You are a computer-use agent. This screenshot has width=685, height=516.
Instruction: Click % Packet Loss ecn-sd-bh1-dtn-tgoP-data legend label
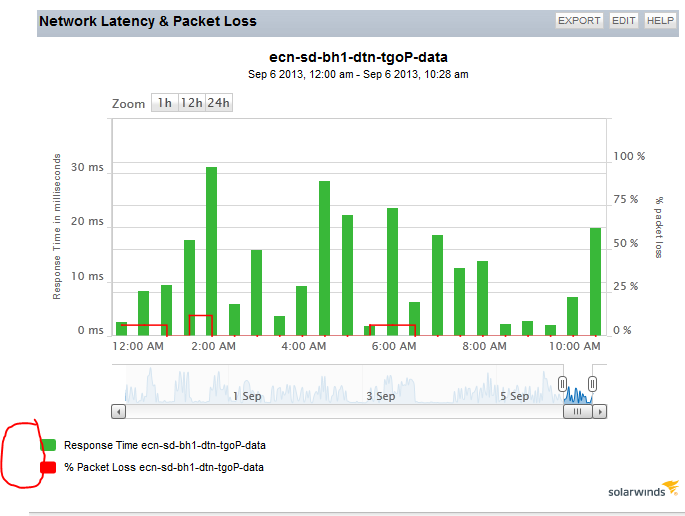(164, 468)
